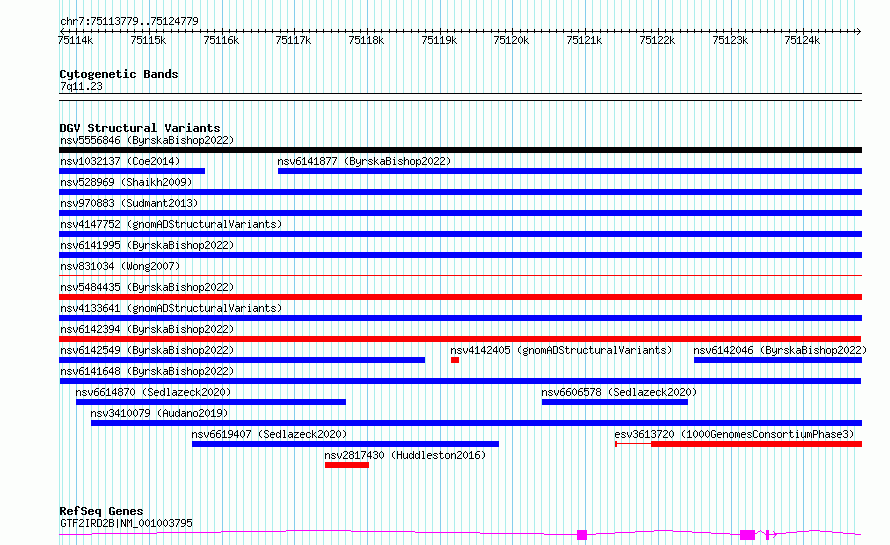Open the nsv6141877 (ByrskaBishop2022) label

pos(364,161)
